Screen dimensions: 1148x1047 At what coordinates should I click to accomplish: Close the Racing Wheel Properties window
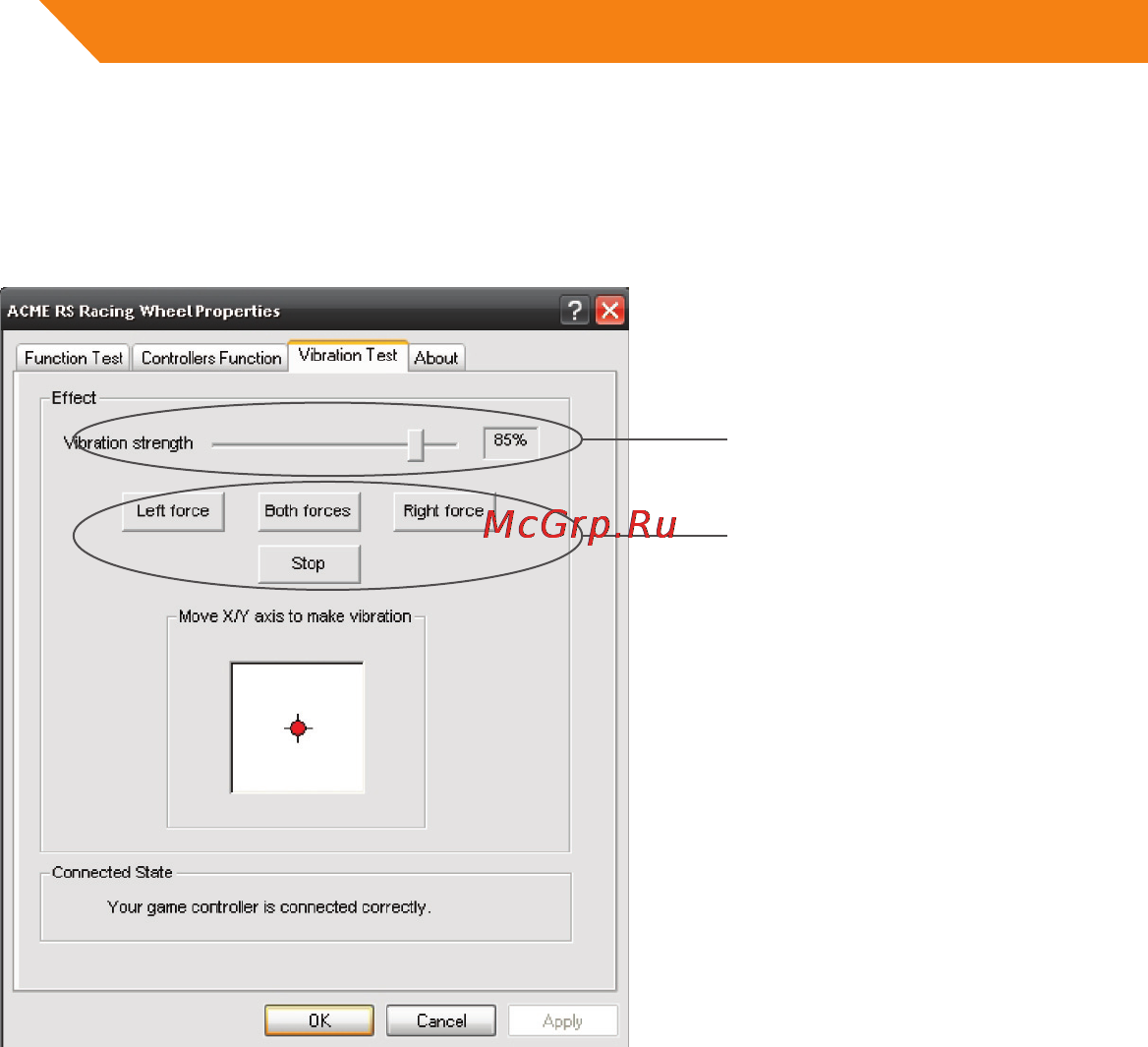[x=609, y=311]
